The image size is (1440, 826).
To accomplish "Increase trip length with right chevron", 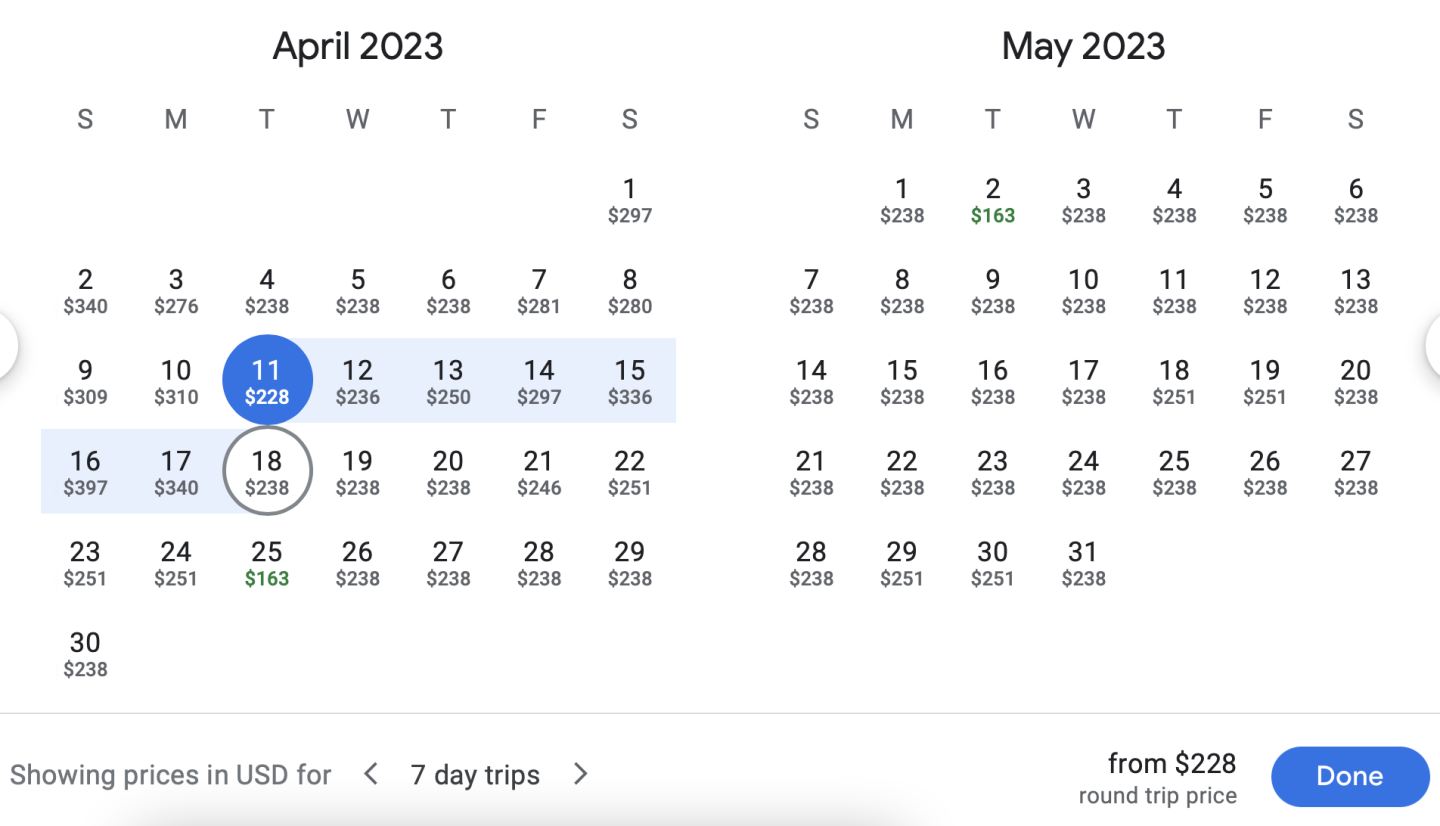I will [580, 774].
